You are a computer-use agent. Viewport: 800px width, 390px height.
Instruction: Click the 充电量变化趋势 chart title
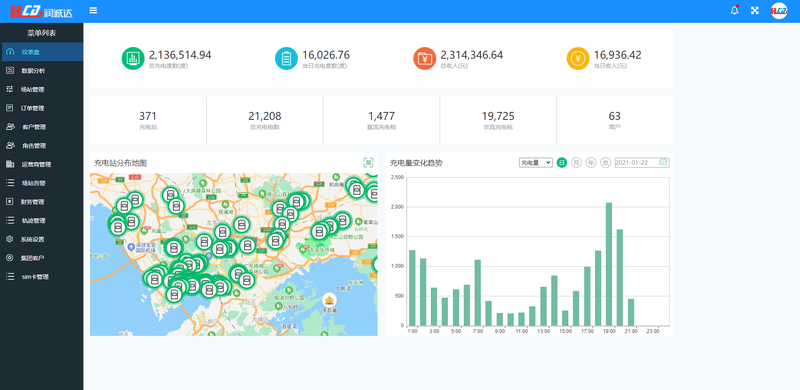(416, 163)
